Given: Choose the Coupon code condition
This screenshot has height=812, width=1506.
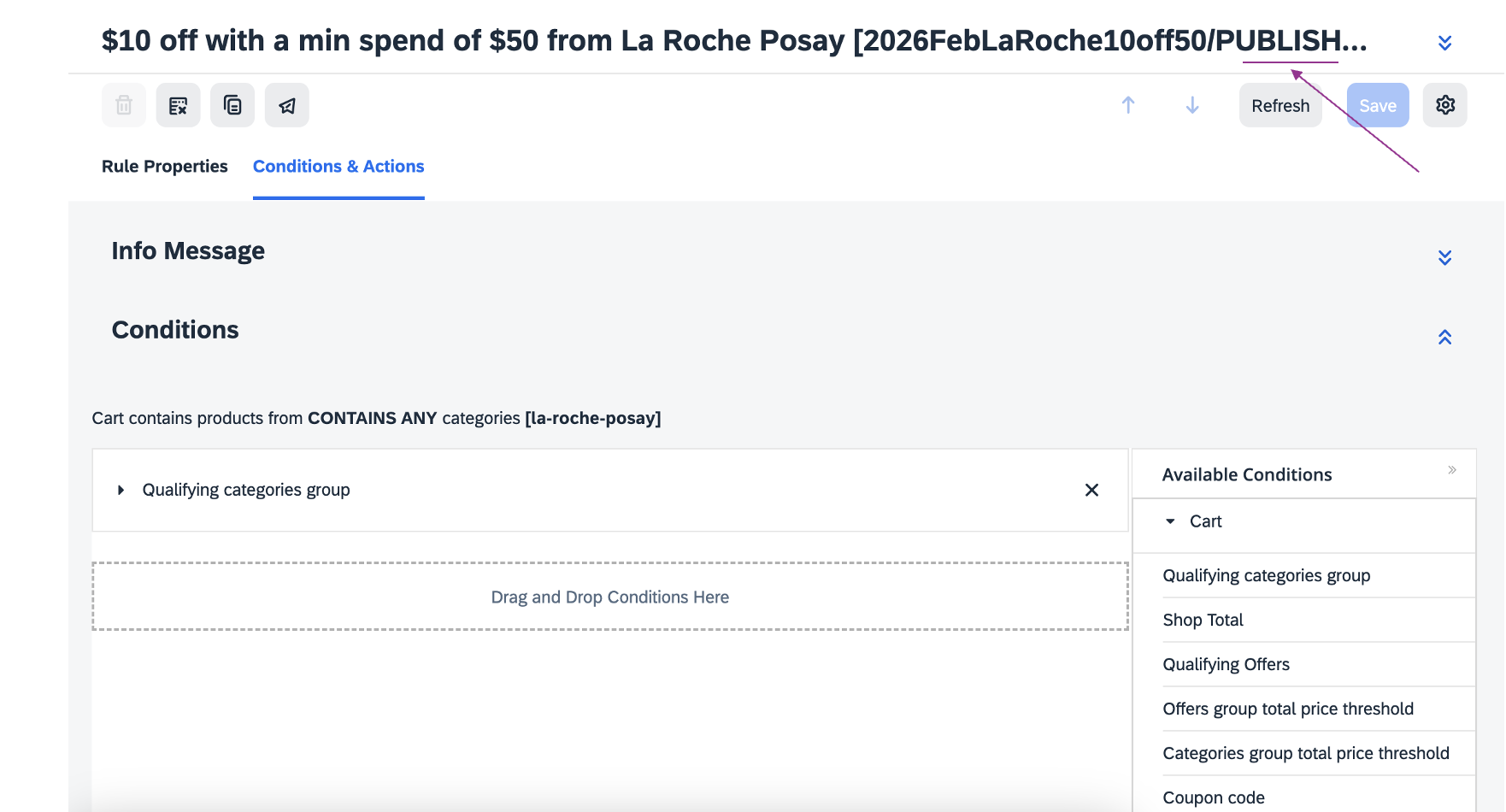Looking at the screenshot, I should click(x=1214, y=797).
